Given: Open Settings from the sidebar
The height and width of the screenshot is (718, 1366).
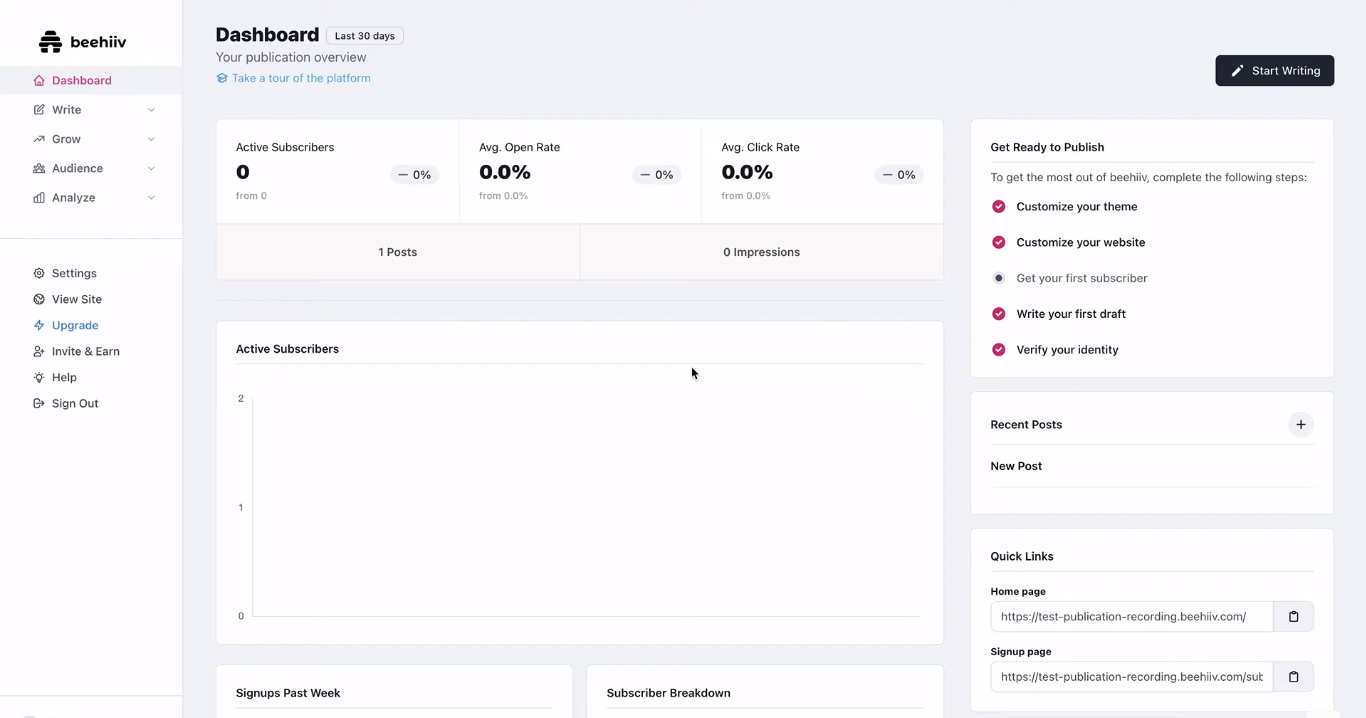Looking at the screenshot, I should 74,273.
